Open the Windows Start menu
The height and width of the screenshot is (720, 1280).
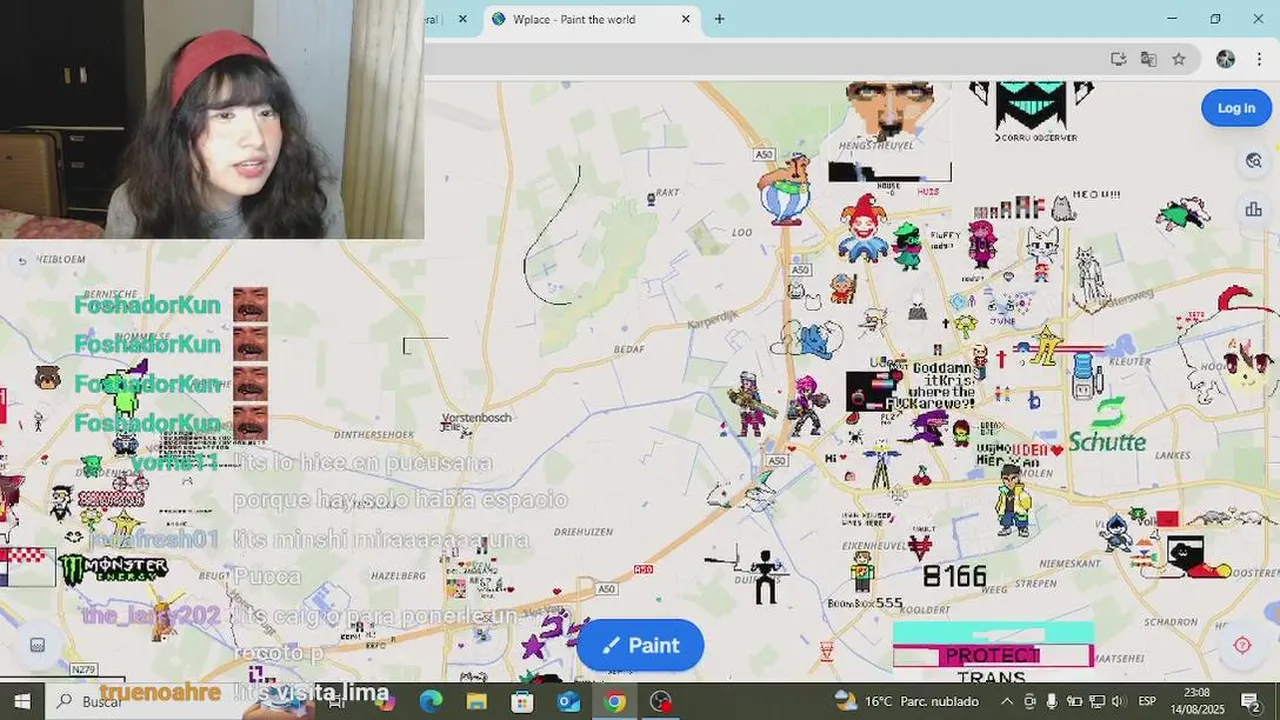tap(22, 701)
